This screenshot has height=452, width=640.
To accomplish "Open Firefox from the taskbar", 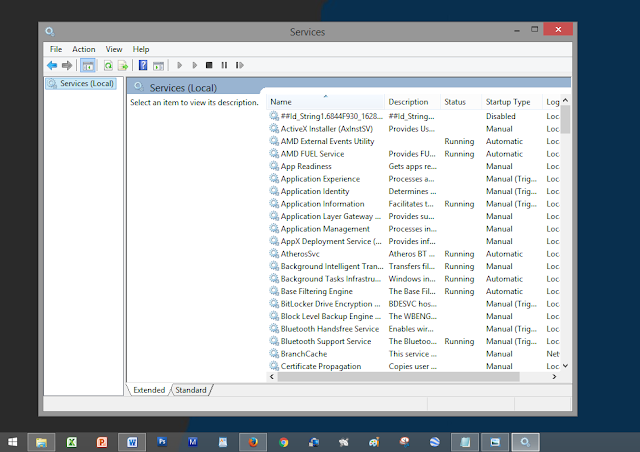I will (x=253, y=442).
